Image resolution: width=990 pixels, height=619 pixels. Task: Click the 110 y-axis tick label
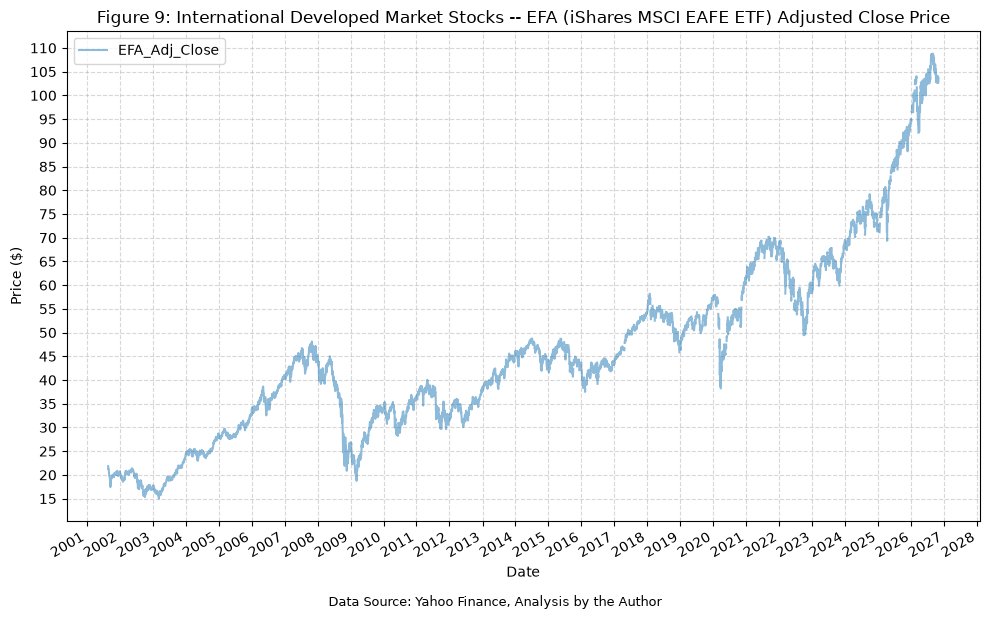tap(43, 49)
